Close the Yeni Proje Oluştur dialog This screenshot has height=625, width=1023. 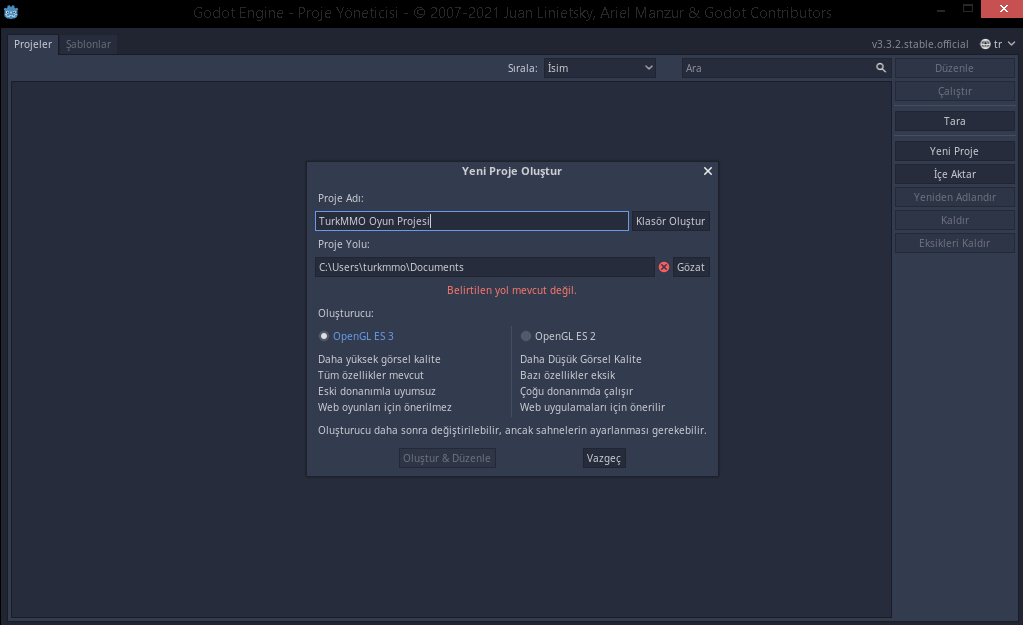coord(708,171)
